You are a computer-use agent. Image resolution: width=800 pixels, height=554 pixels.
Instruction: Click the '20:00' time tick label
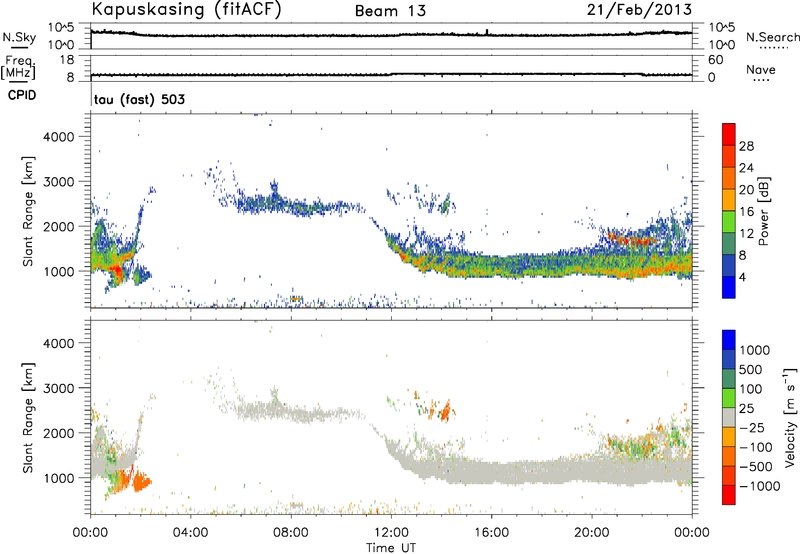click(x=591, y=533)
